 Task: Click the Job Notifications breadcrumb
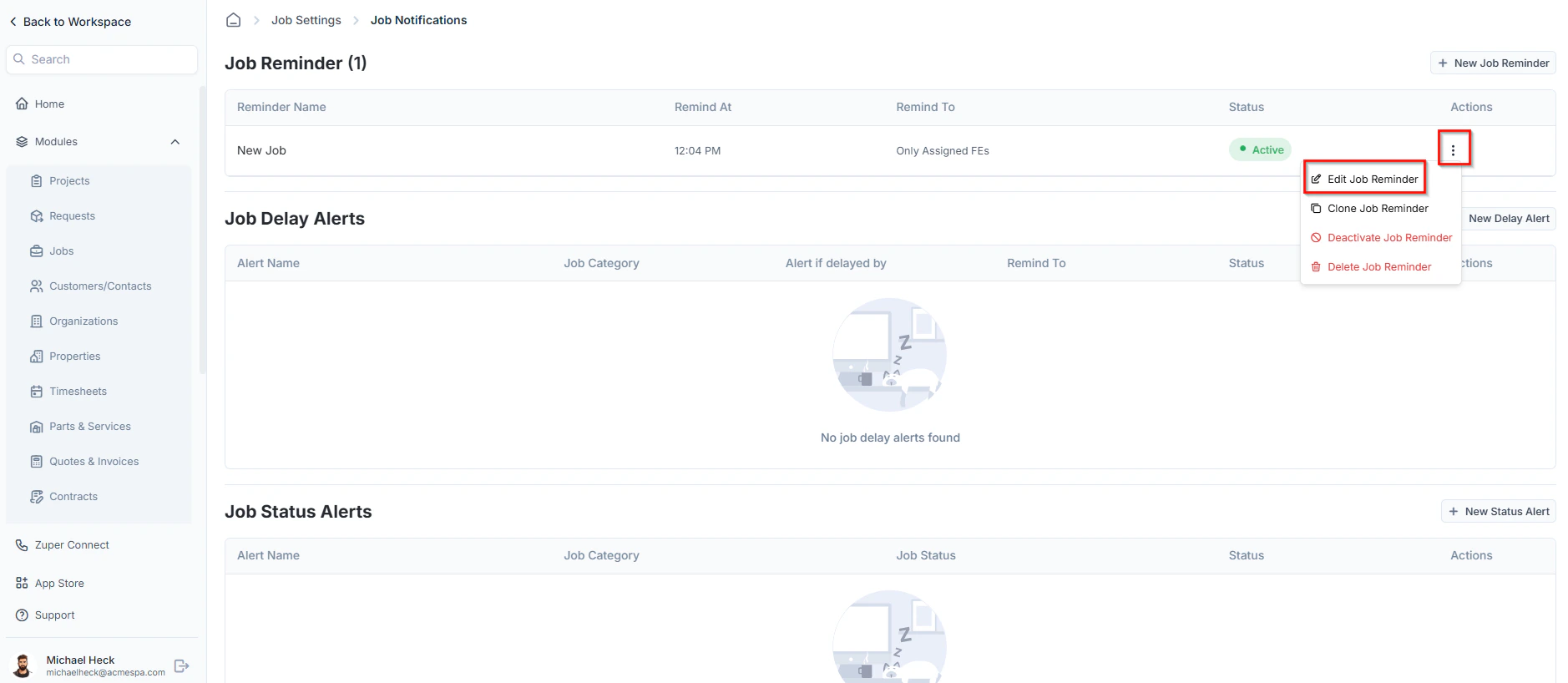tap(419, 20)
